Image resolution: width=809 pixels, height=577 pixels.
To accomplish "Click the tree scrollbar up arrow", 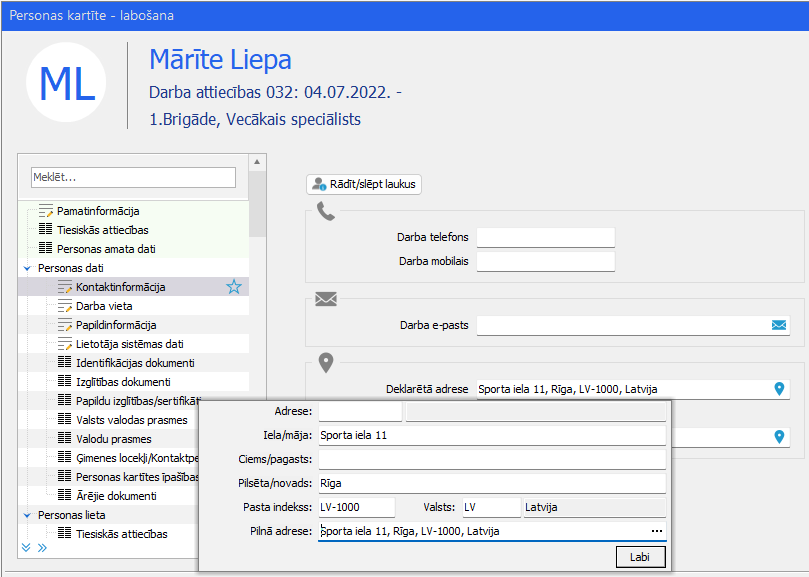I will coord(257,162).
